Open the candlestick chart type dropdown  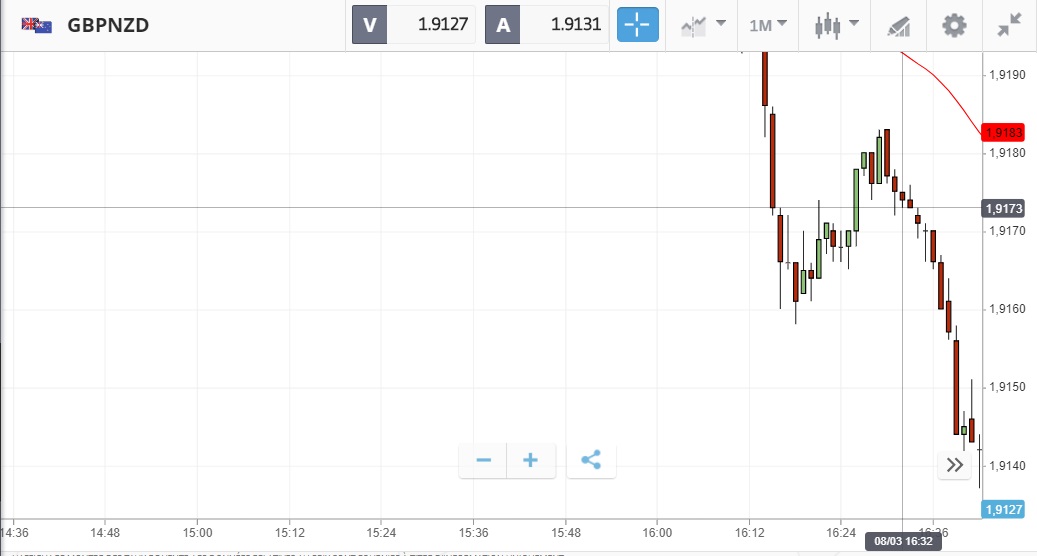[837, 25]
